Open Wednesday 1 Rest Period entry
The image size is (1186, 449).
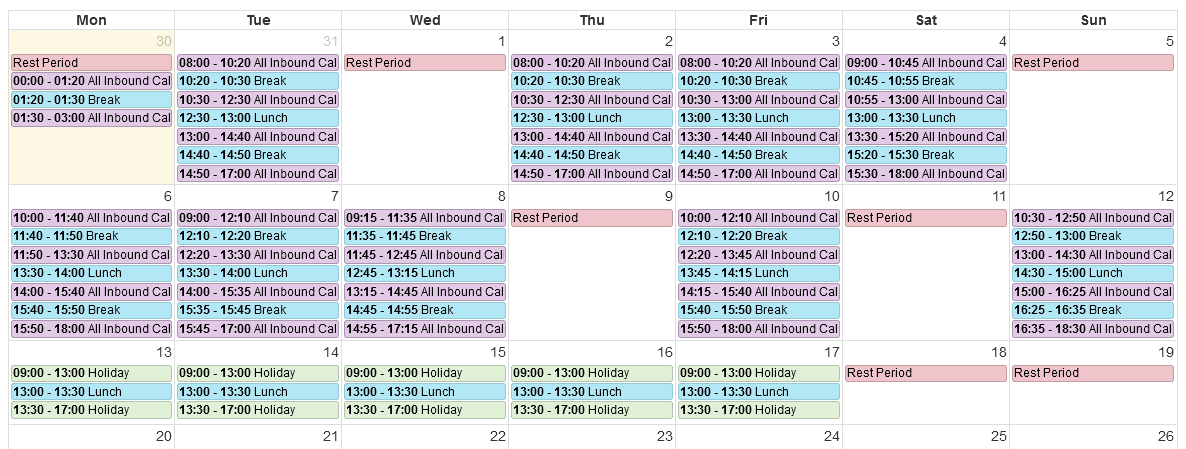[x=425, y=63]
